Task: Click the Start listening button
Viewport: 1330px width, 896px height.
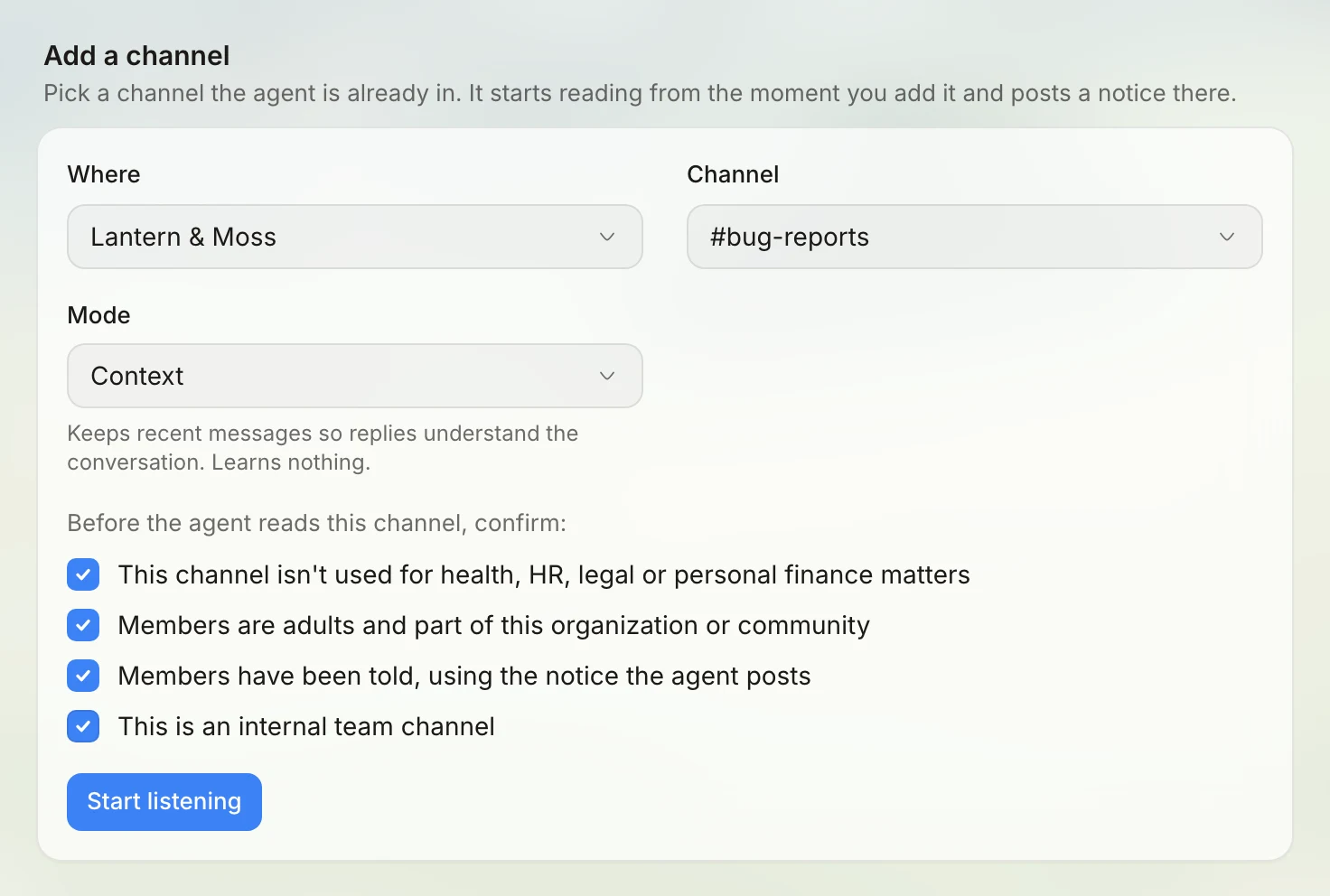Action: point(164,802)
